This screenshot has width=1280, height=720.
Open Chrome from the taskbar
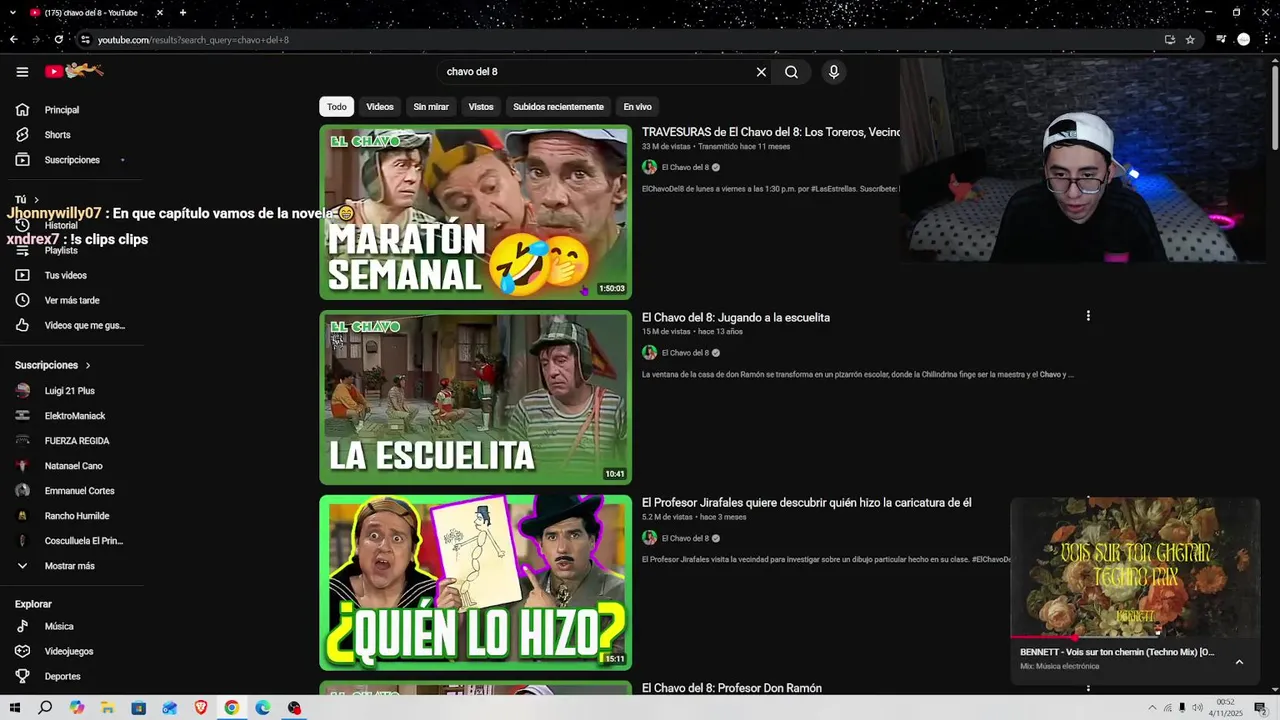pyautogui.click(x=232, y=708)
